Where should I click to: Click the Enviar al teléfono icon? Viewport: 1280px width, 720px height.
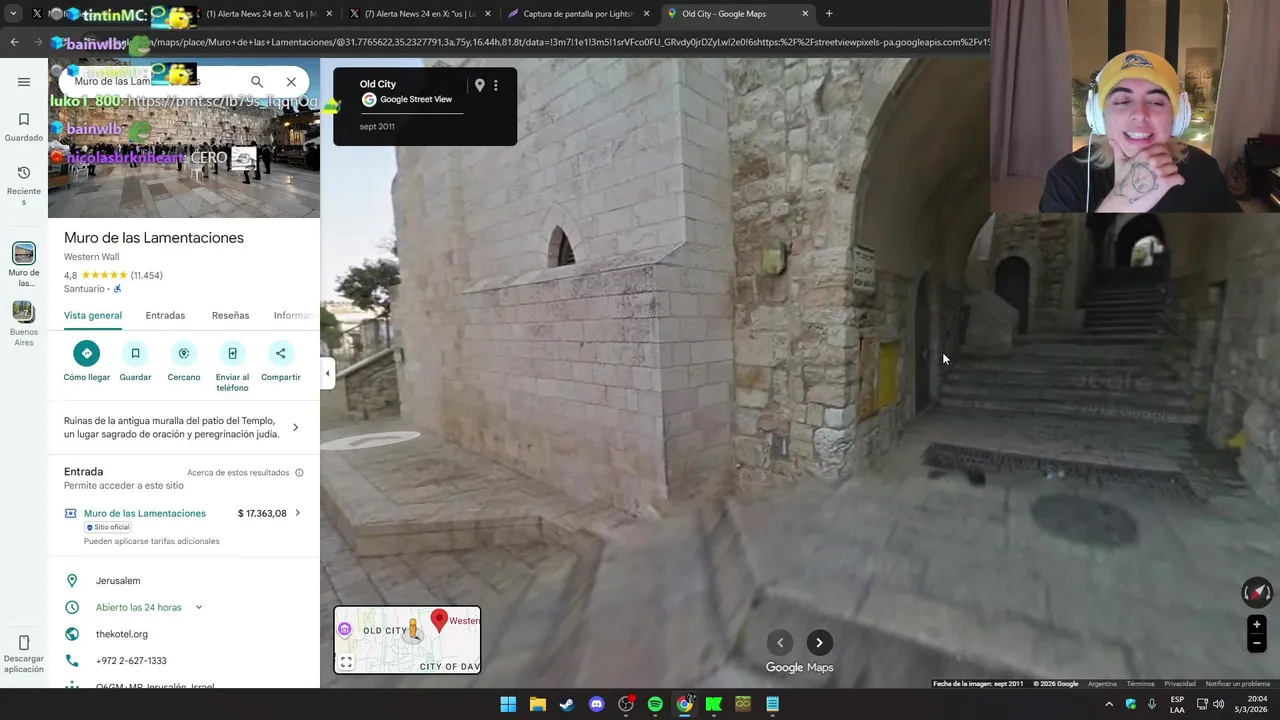(232, 353)
